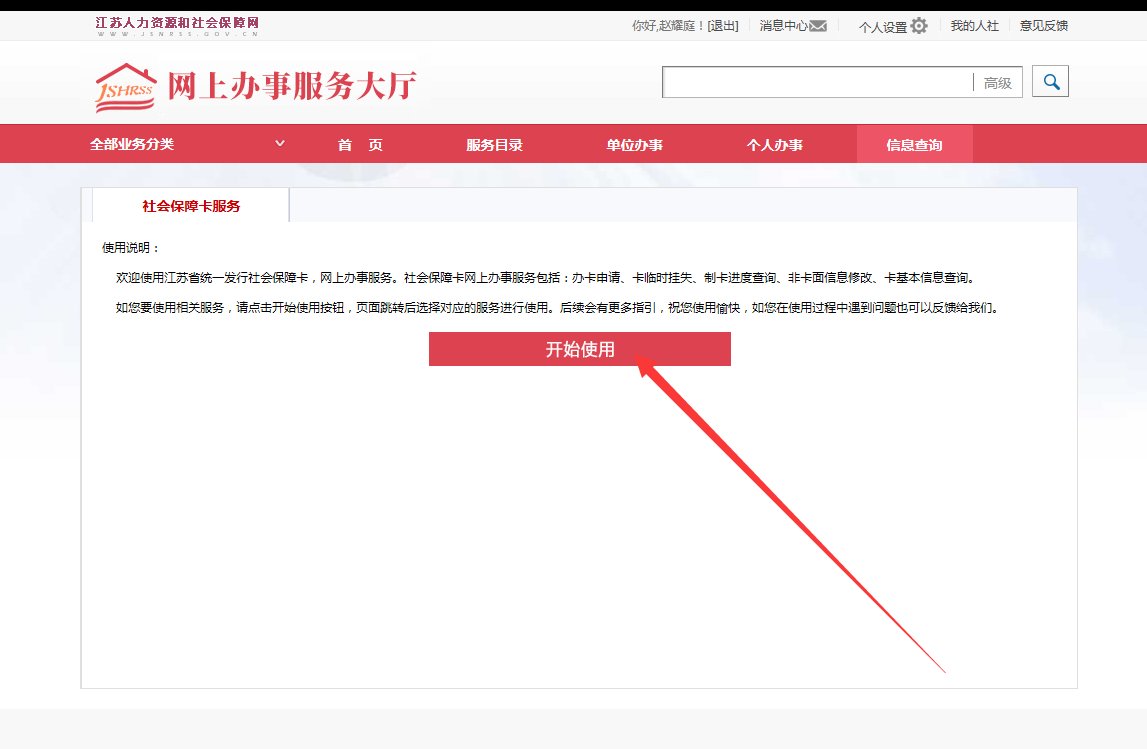点击消息中心的信封图标
The width and height of the screenshot is (1147, 749).
(820, 25)
